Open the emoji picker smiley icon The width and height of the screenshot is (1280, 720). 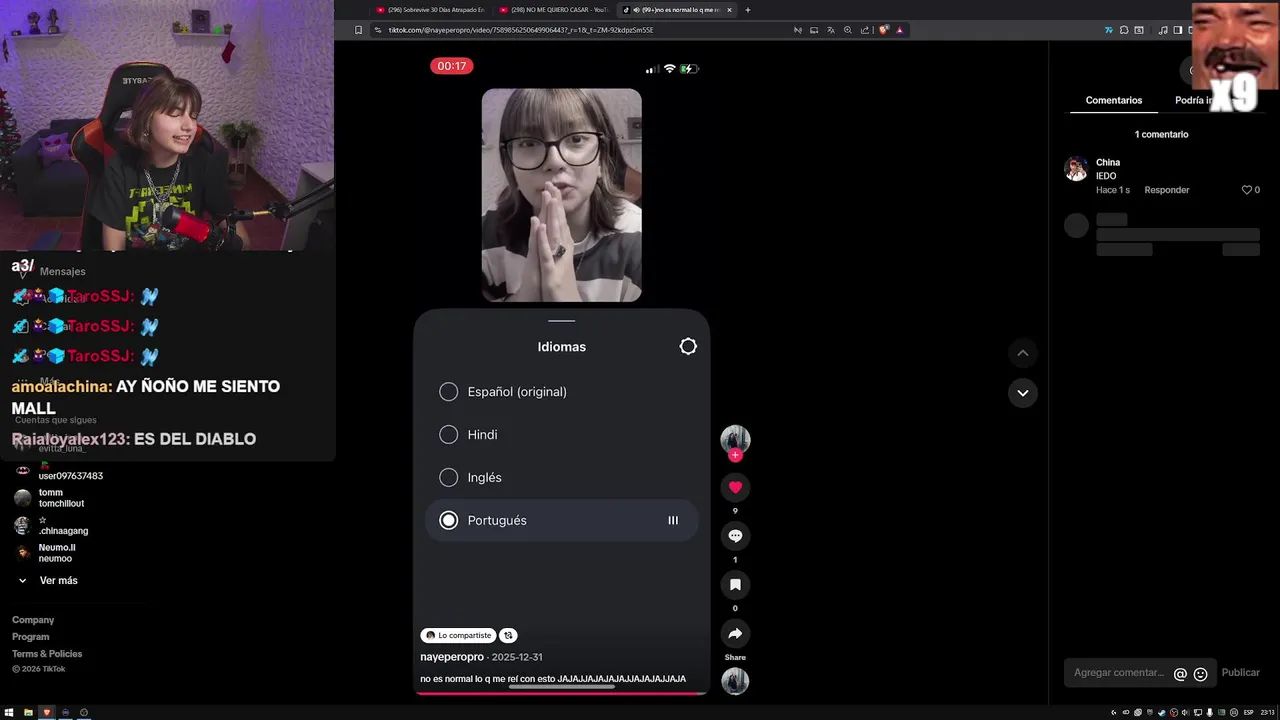1201,674
